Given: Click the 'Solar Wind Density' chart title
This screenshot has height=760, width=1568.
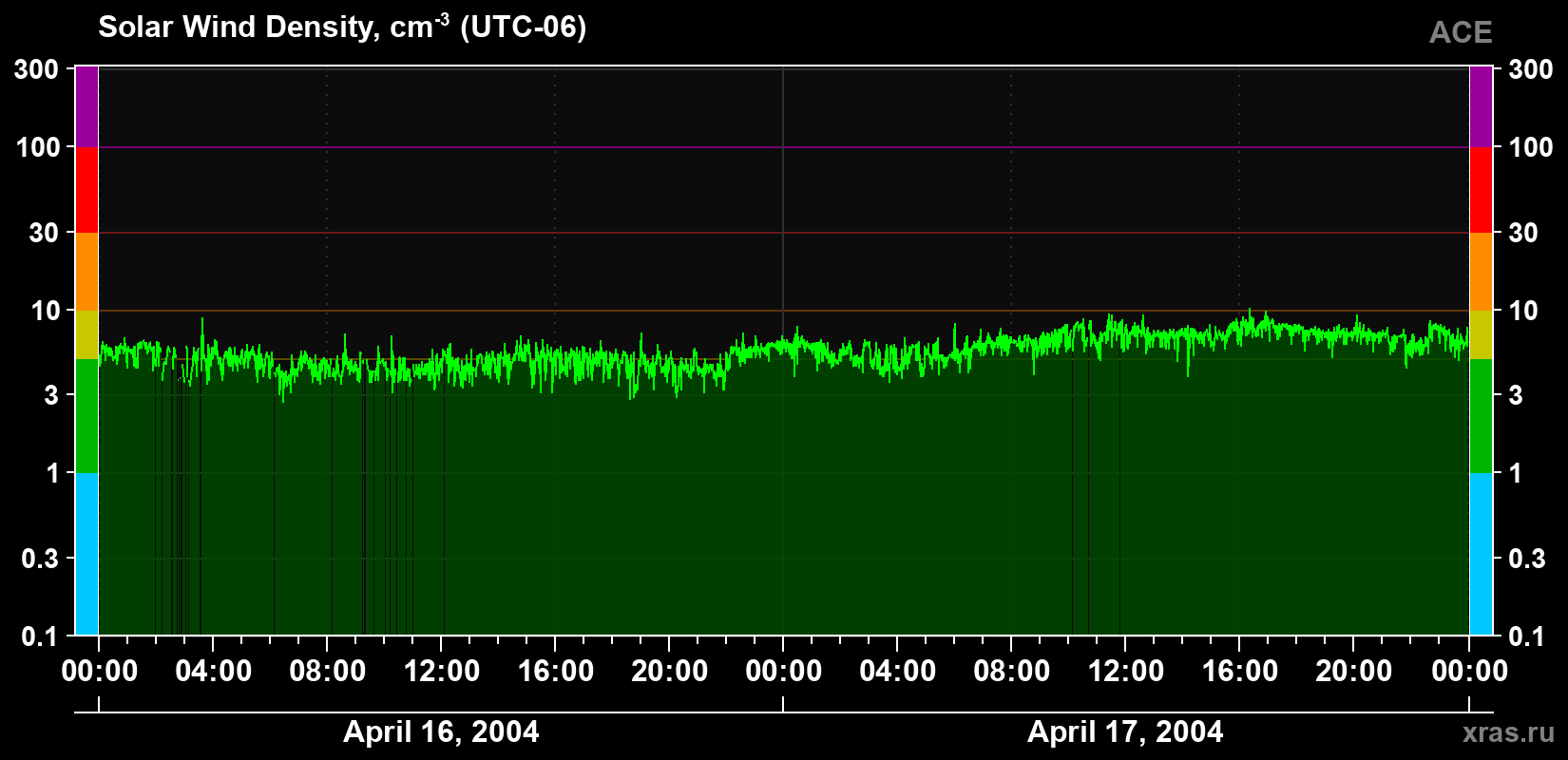Looking at the screenshot, I should 342,28.
